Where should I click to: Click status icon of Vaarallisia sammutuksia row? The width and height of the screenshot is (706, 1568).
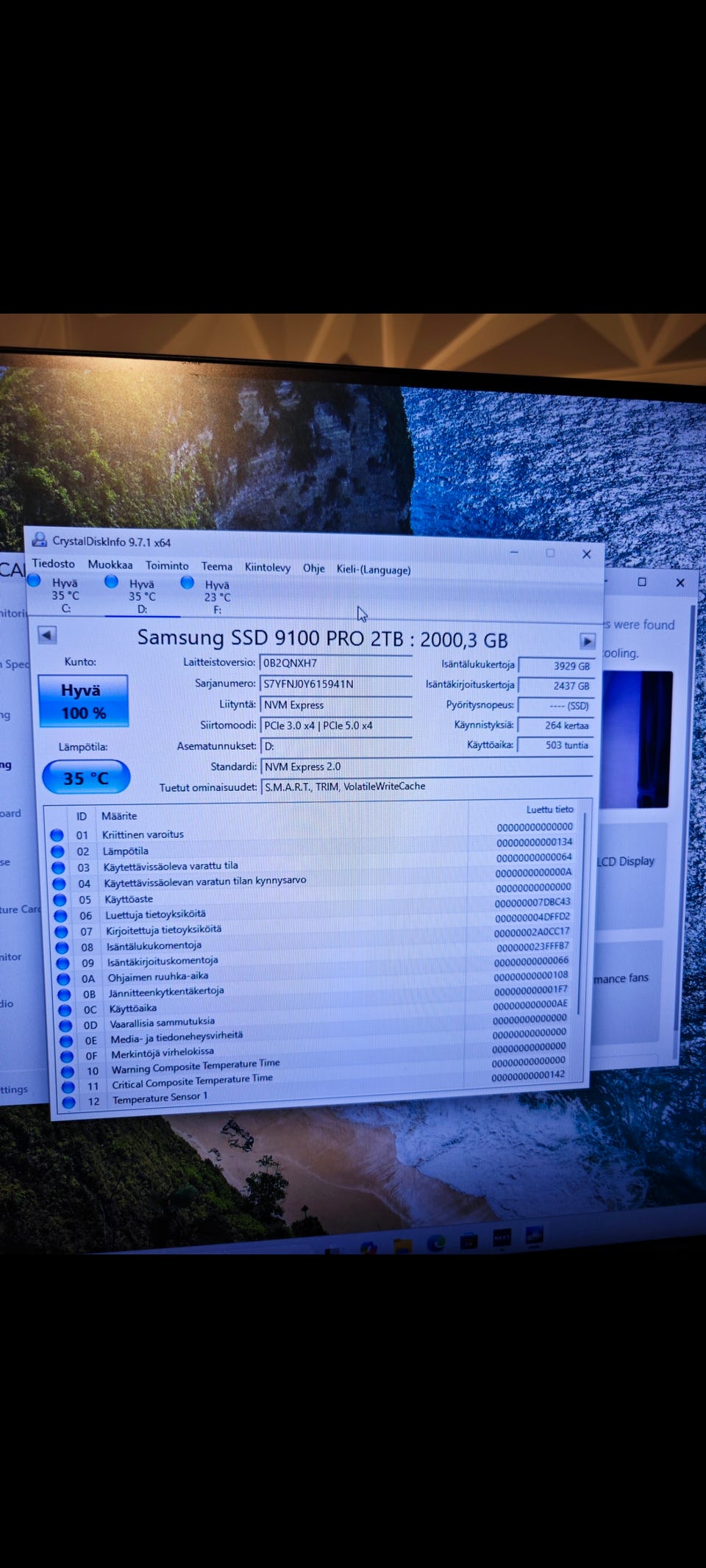pos(66,1025)
